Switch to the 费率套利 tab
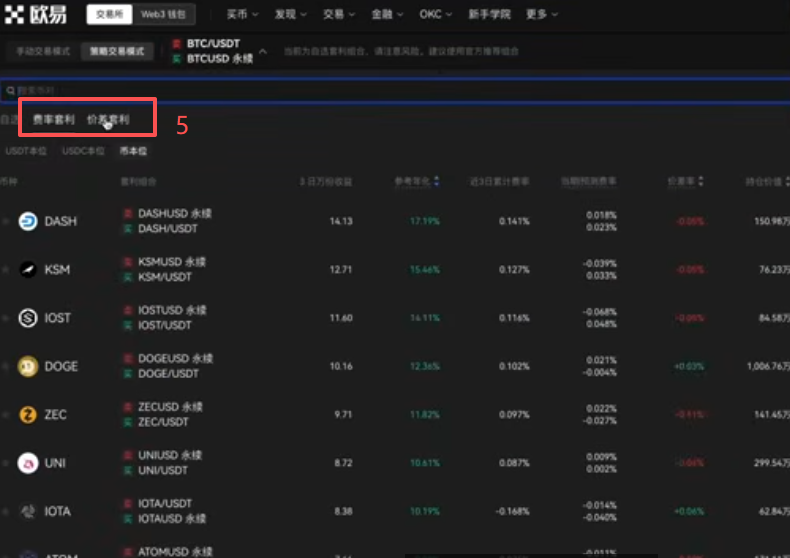This screenshot has height=558, width=790. coord(53,120)
